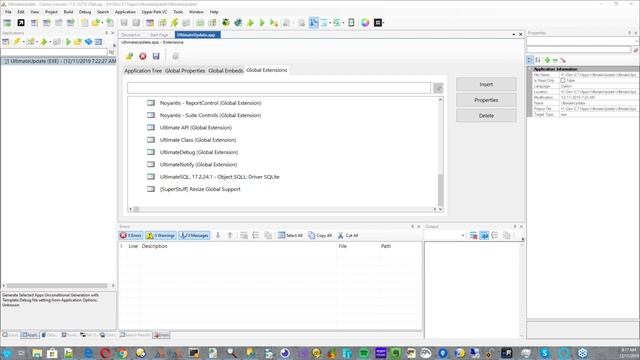Select the Global Extensions tab
This screenshot has height=360, width=640.
[267, 70]
